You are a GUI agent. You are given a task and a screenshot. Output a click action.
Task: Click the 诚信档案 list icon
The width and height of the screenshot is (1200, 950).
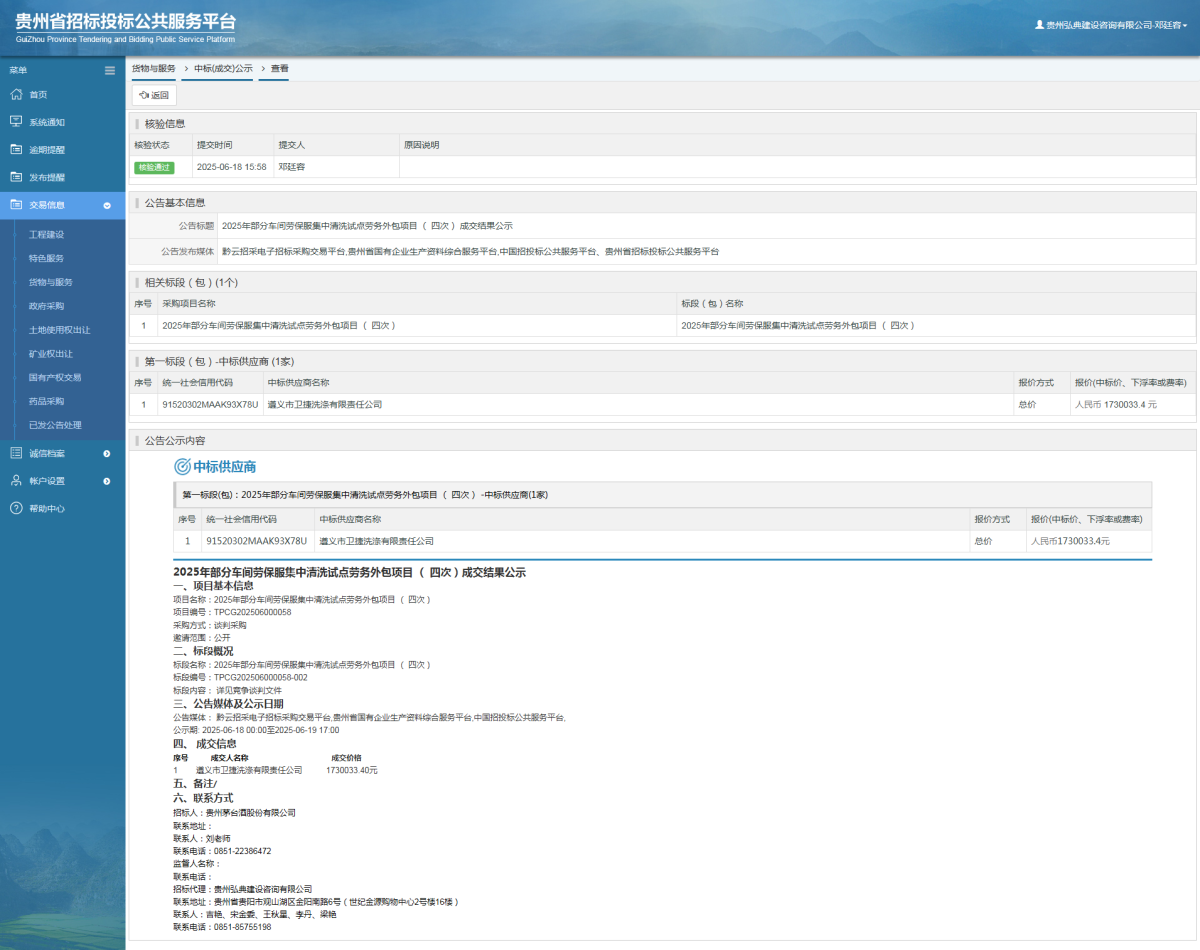coord(16,453)
